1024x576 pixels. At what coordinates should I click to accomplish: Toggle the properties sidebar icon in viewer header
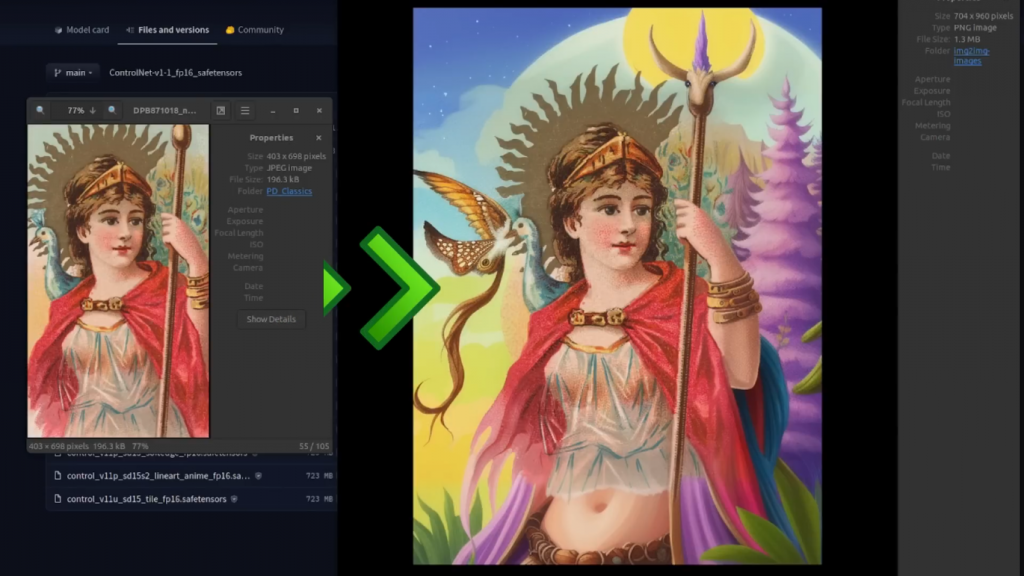click(221, 110)
